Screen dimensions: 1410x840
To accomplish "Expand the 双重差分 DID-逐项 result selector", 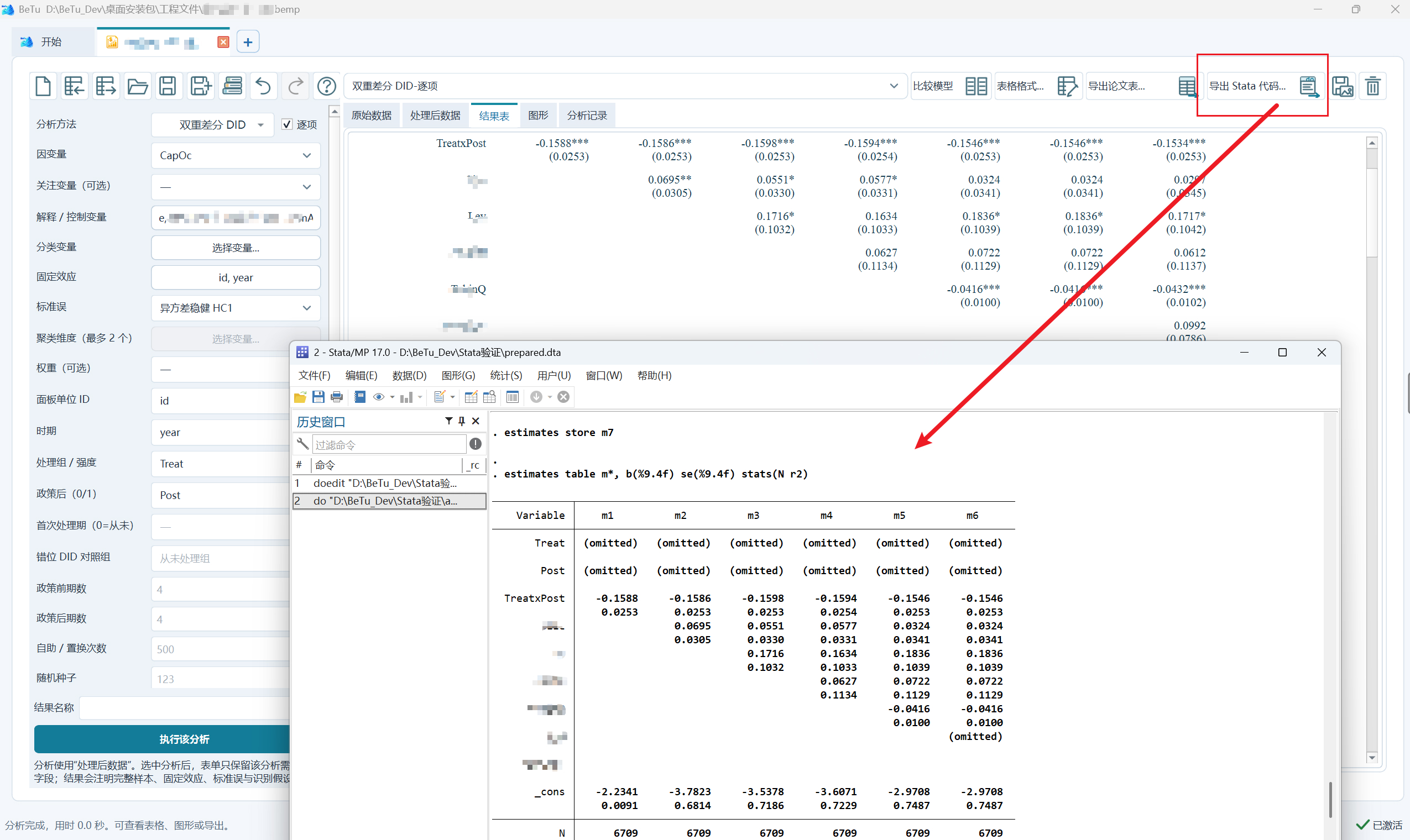I will tap(625, 86).
